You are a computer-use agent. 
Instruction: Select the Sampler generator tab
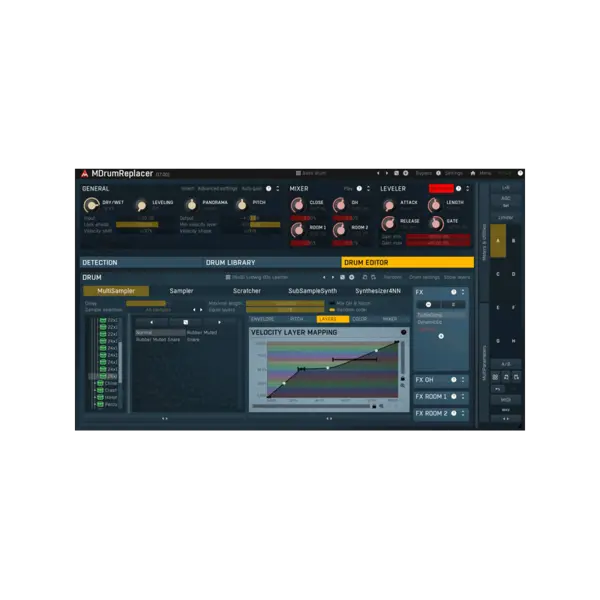[181, 291]
